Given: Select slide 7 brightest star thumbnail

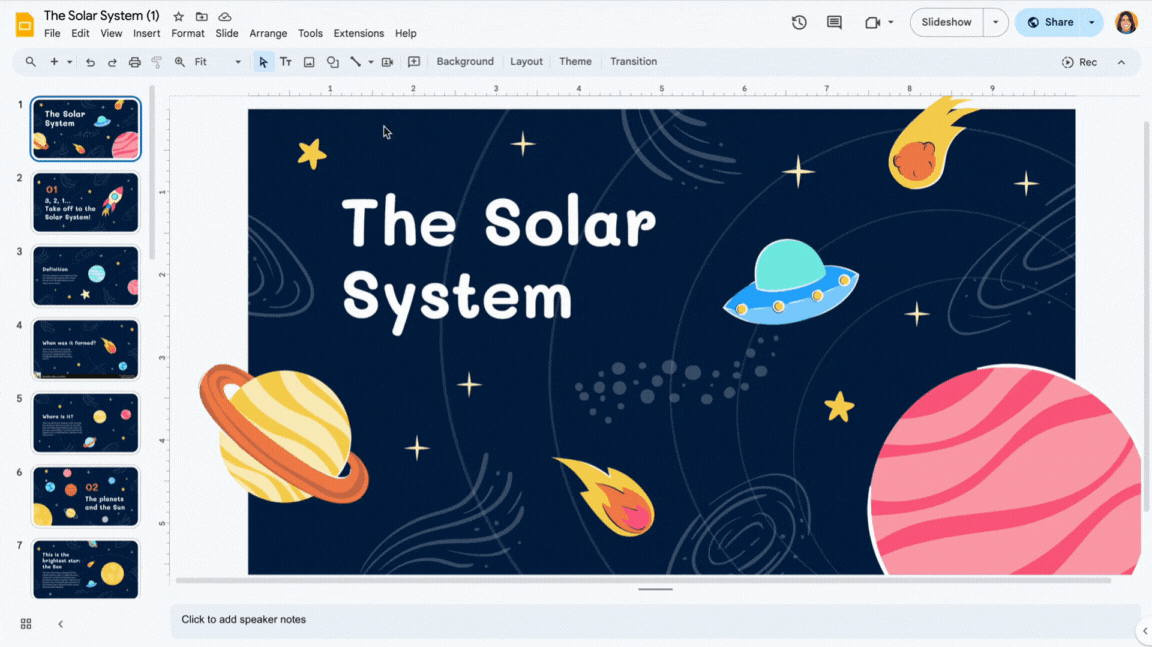Looking at the screenshot, I should click(85, 570).
